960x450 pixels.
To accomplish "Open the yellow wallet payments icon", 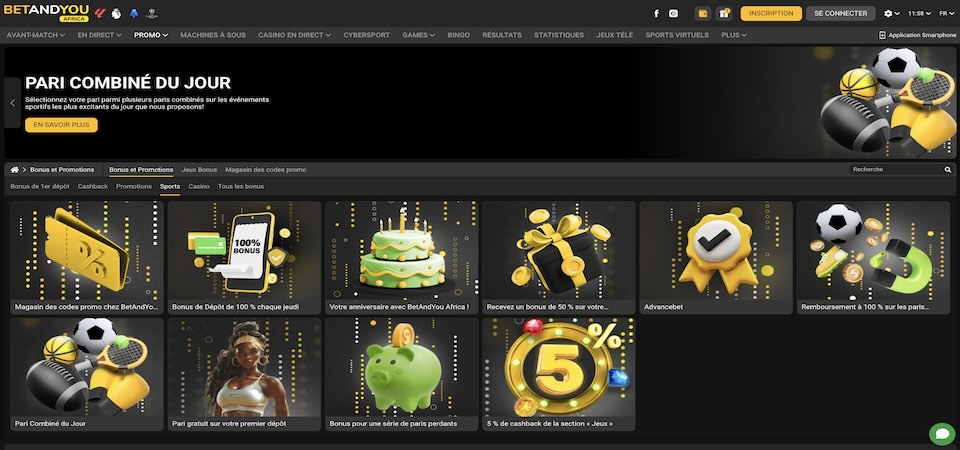I will 703,13.
